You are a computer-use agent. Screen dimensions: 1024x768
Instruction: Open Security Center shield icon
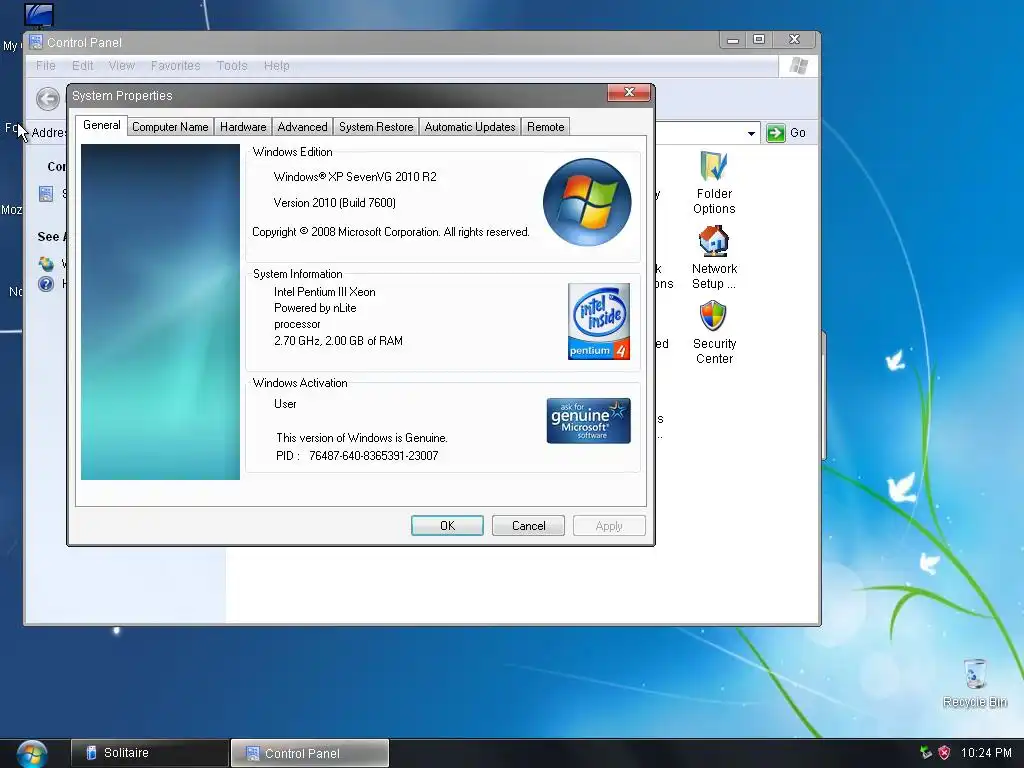[713, 316]
